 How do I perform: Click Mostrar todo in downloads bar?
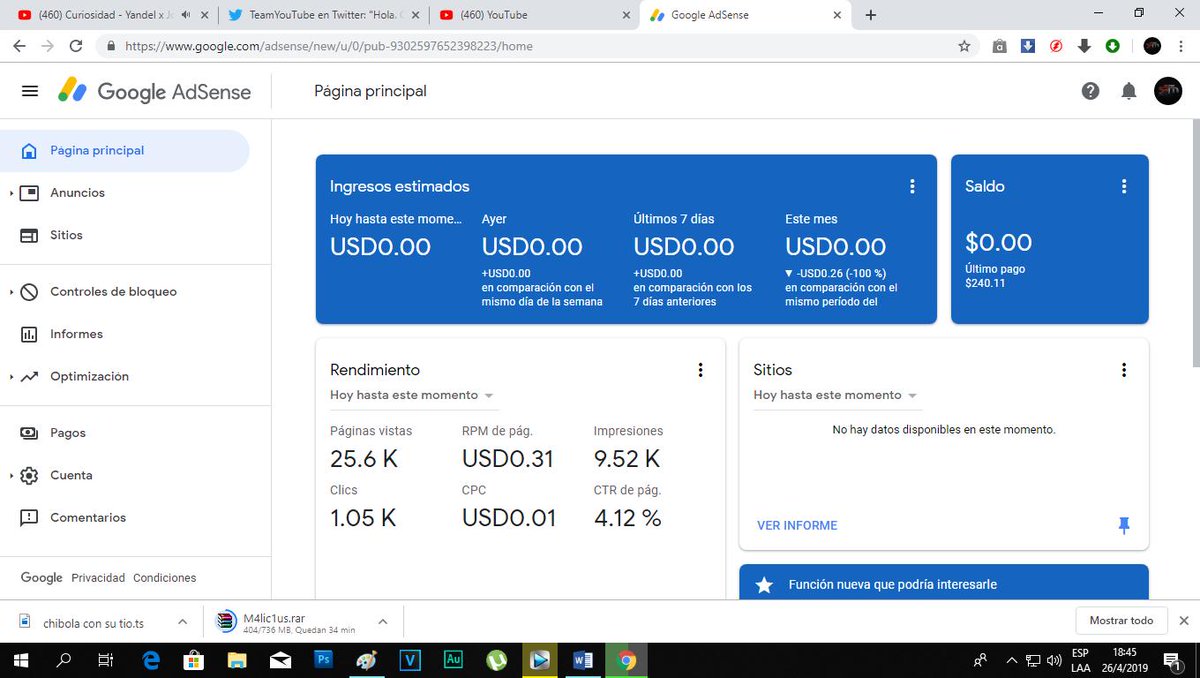[x=1121, y=621]
